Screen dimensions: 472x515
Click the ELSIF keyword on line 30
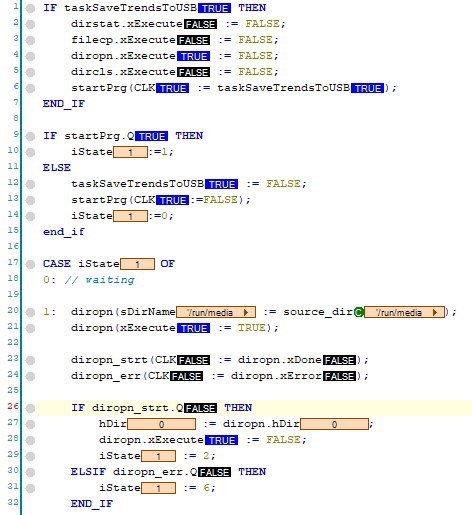point(88,472)
